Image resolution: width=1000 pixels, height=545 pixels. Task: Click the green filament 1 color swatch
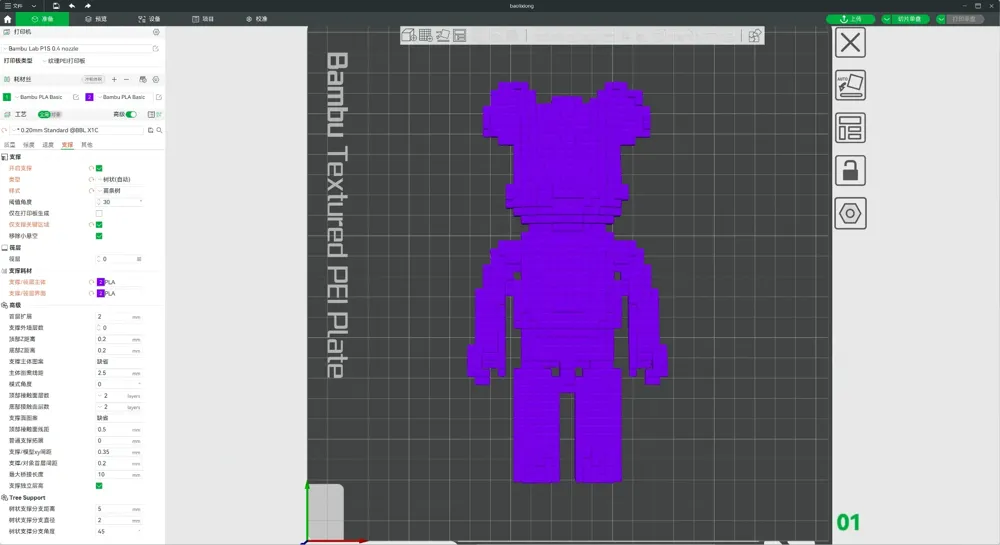[x=7, y=97]
